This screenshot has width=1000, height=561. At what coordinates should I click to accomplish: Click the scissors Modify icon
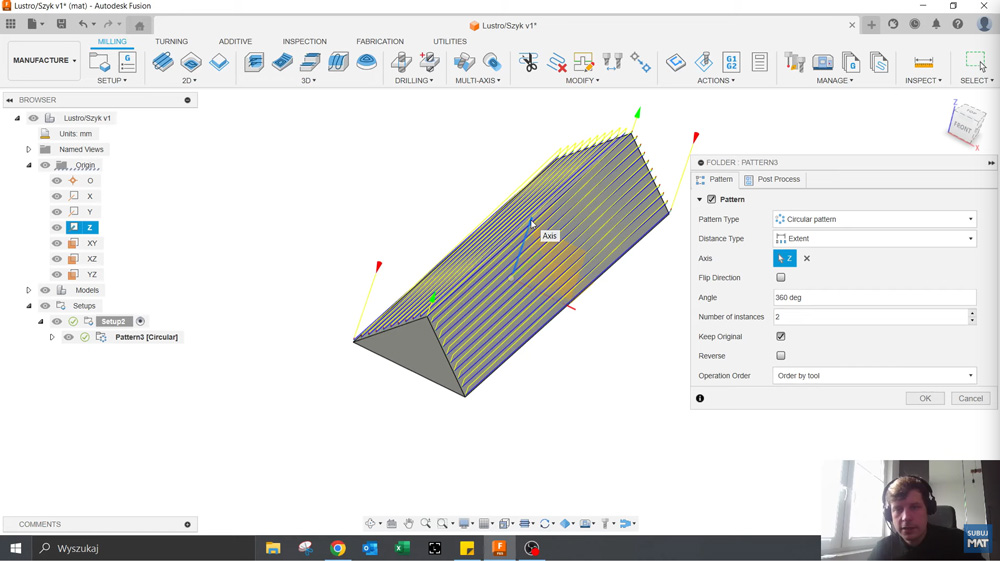pyautogui.click(x=528, y=62)
